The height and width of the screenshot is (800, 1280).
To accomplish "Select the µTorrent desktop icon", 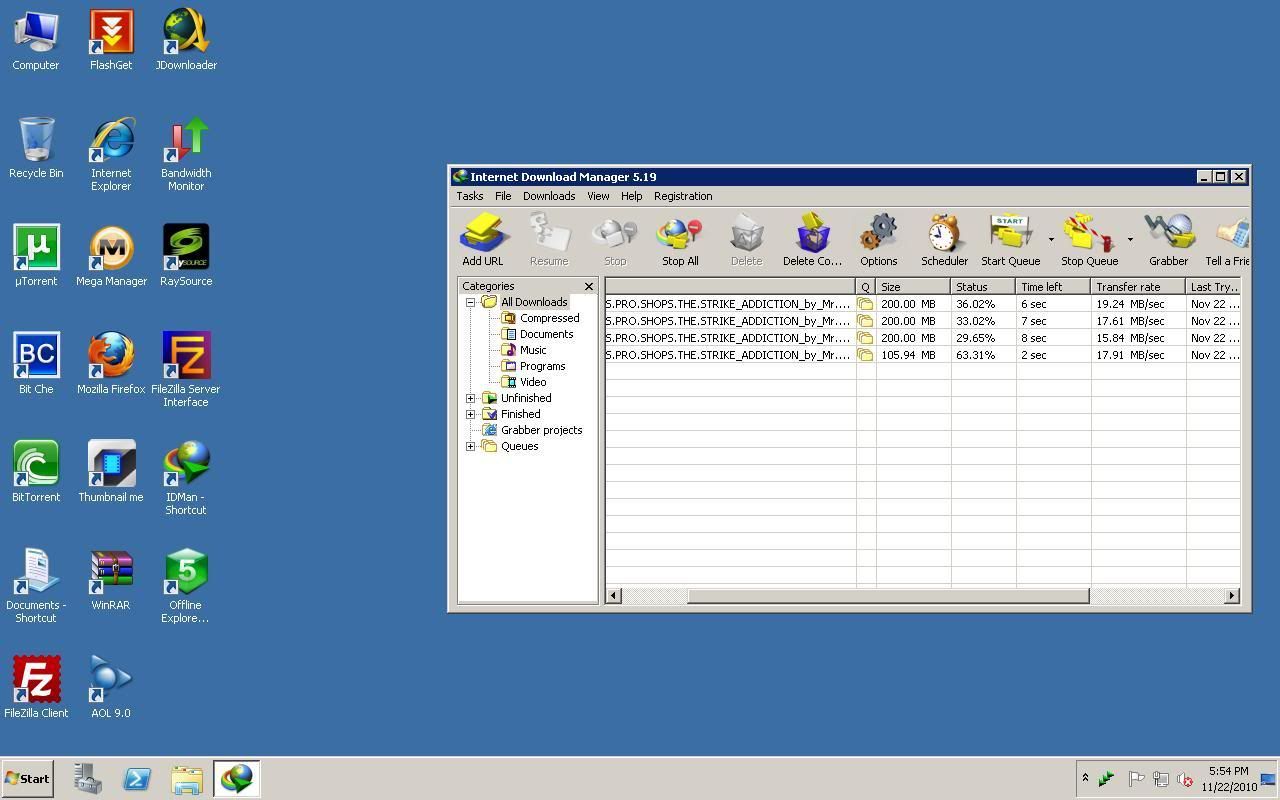I will (36, 256).
